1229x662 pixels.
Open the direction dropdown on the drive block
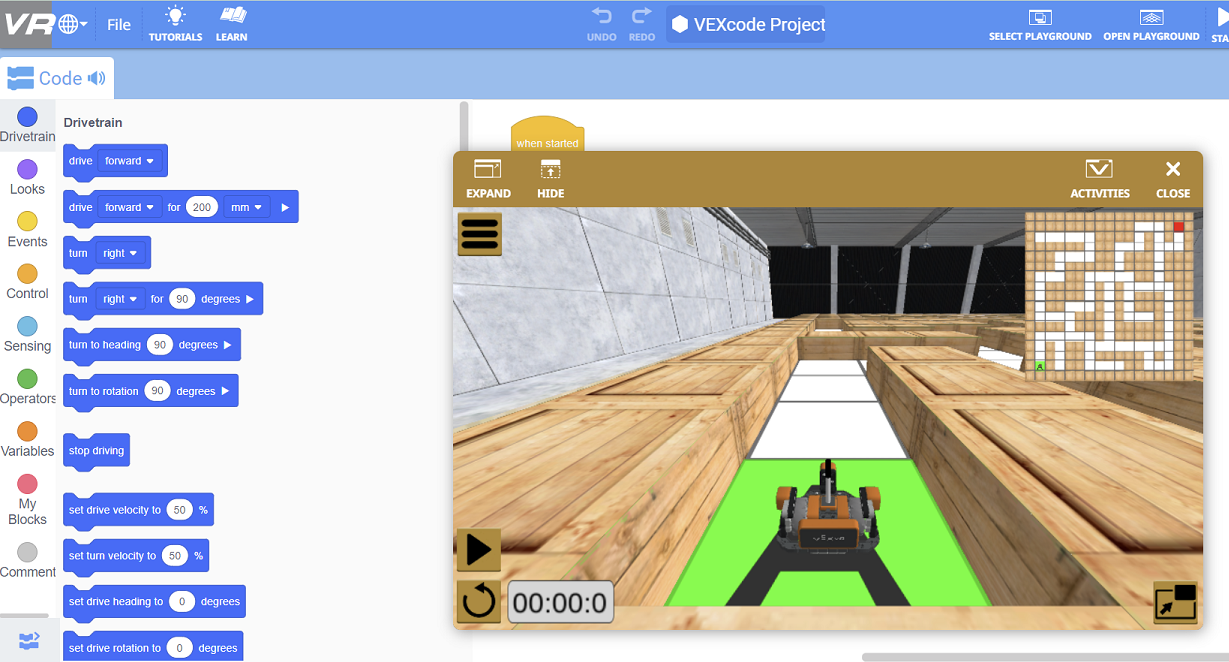129,160
